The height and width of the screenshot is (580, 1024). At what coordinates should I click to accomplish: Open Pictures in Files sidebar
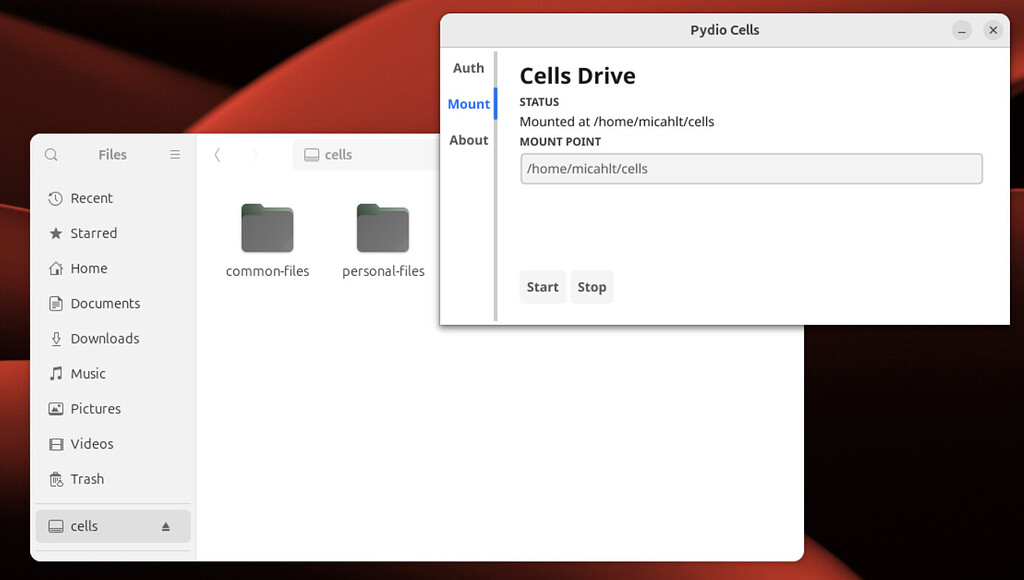tap(113, 409)
